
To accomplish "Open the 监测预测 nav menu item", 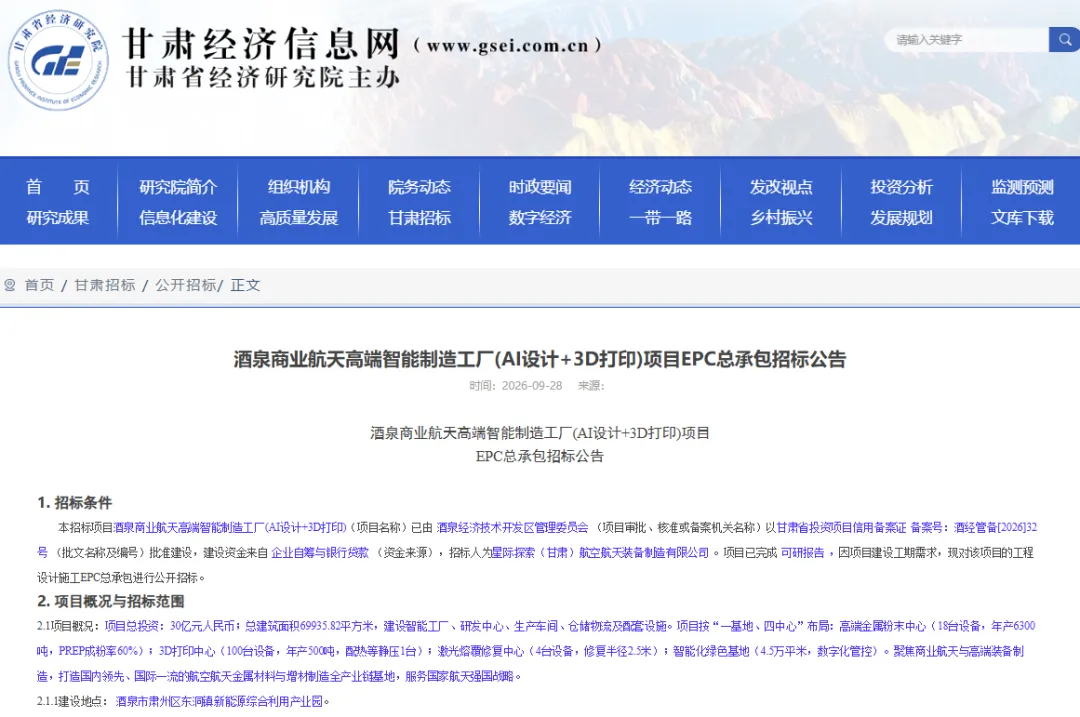I will pos(1022,187).
